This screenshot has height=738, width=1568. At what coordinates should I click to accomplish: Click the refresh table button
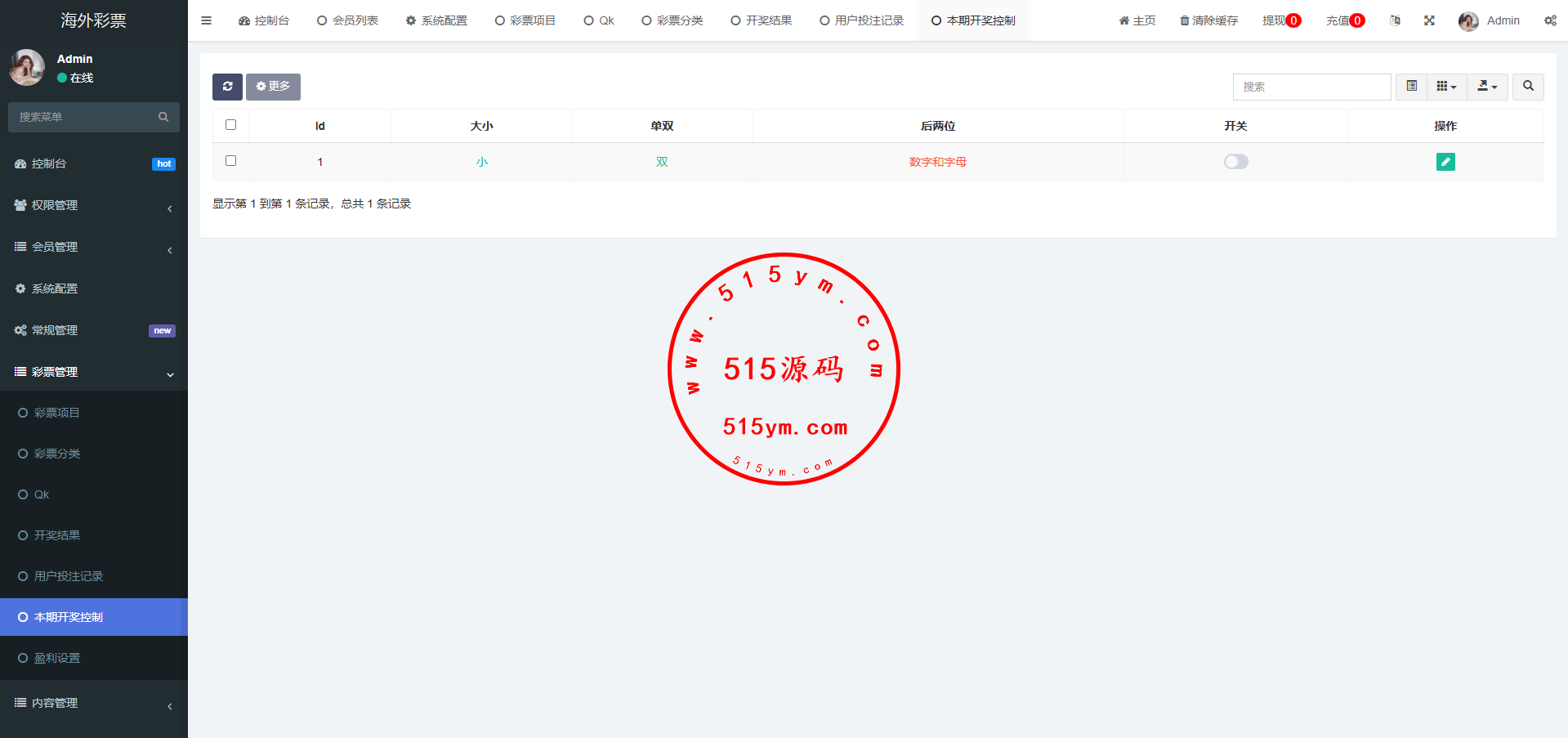tap(227, 87)
